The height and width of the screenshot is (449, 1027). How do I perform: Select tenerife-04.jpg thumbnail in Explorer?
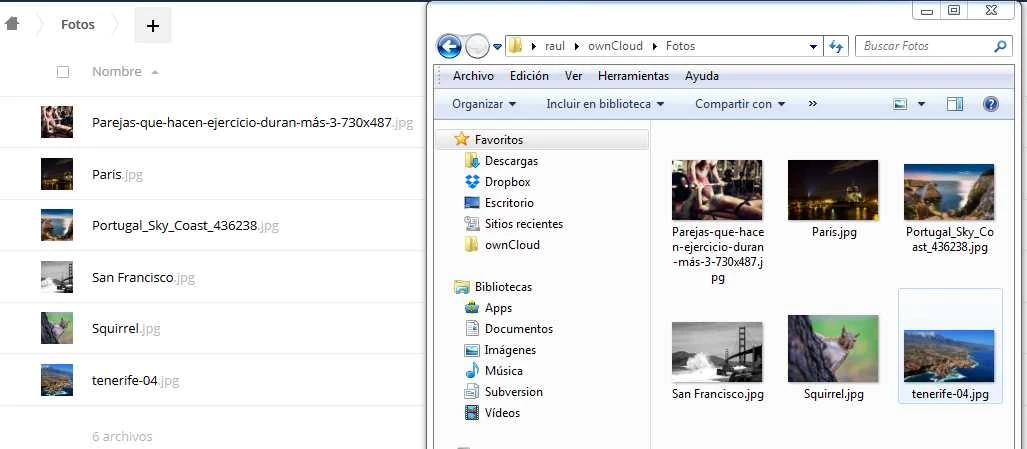tap(949, 355)
